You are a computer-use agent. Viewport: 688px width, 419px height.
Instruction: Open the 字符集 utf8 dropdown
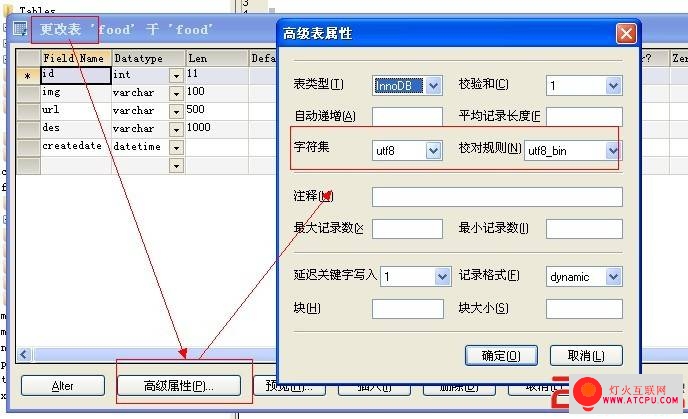point(434,151)
